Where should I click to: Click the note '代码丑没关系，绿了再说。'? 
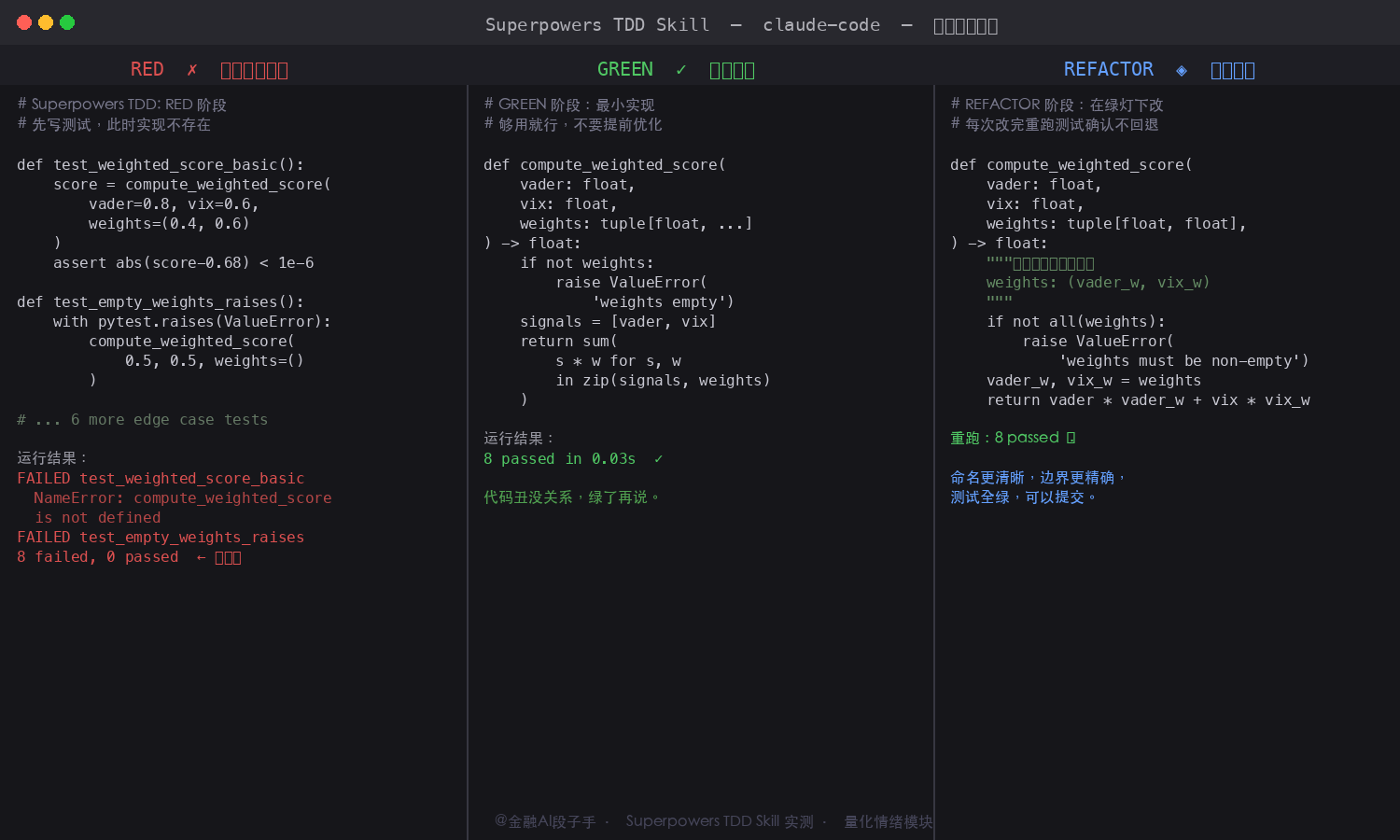[x=572, y=497]
